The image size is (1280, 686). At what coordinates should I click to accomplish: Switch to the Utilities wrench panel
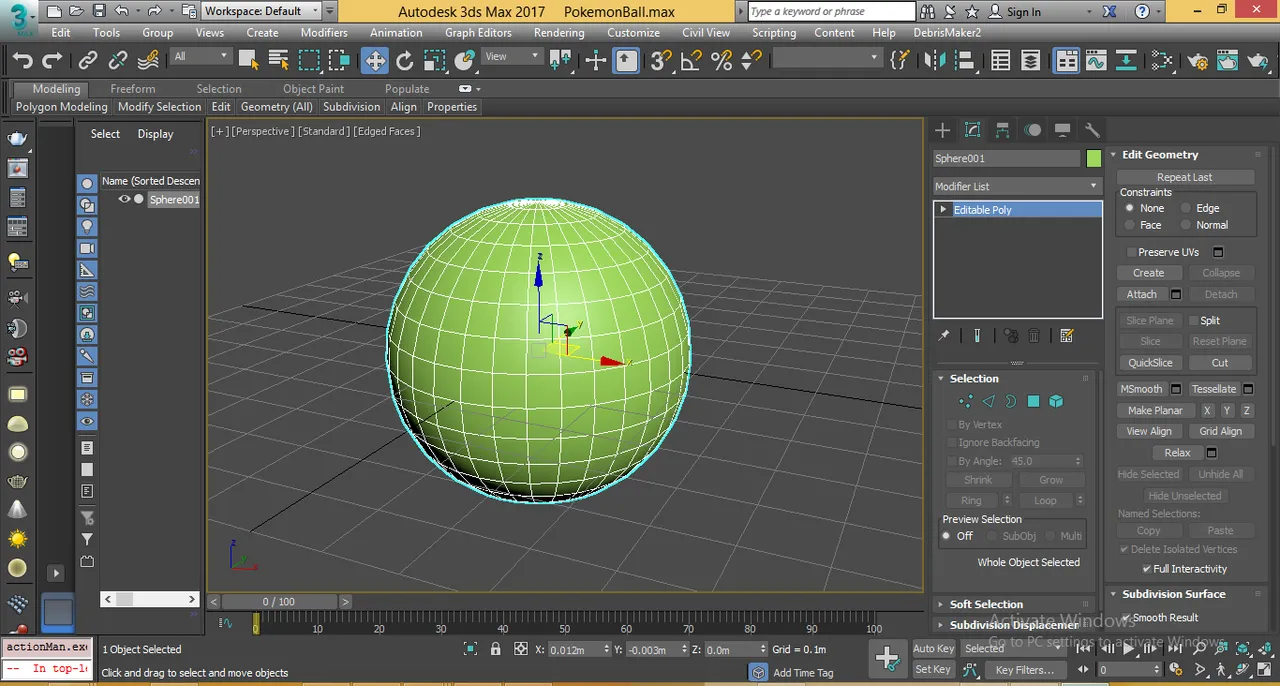[x=1092, y=130]
